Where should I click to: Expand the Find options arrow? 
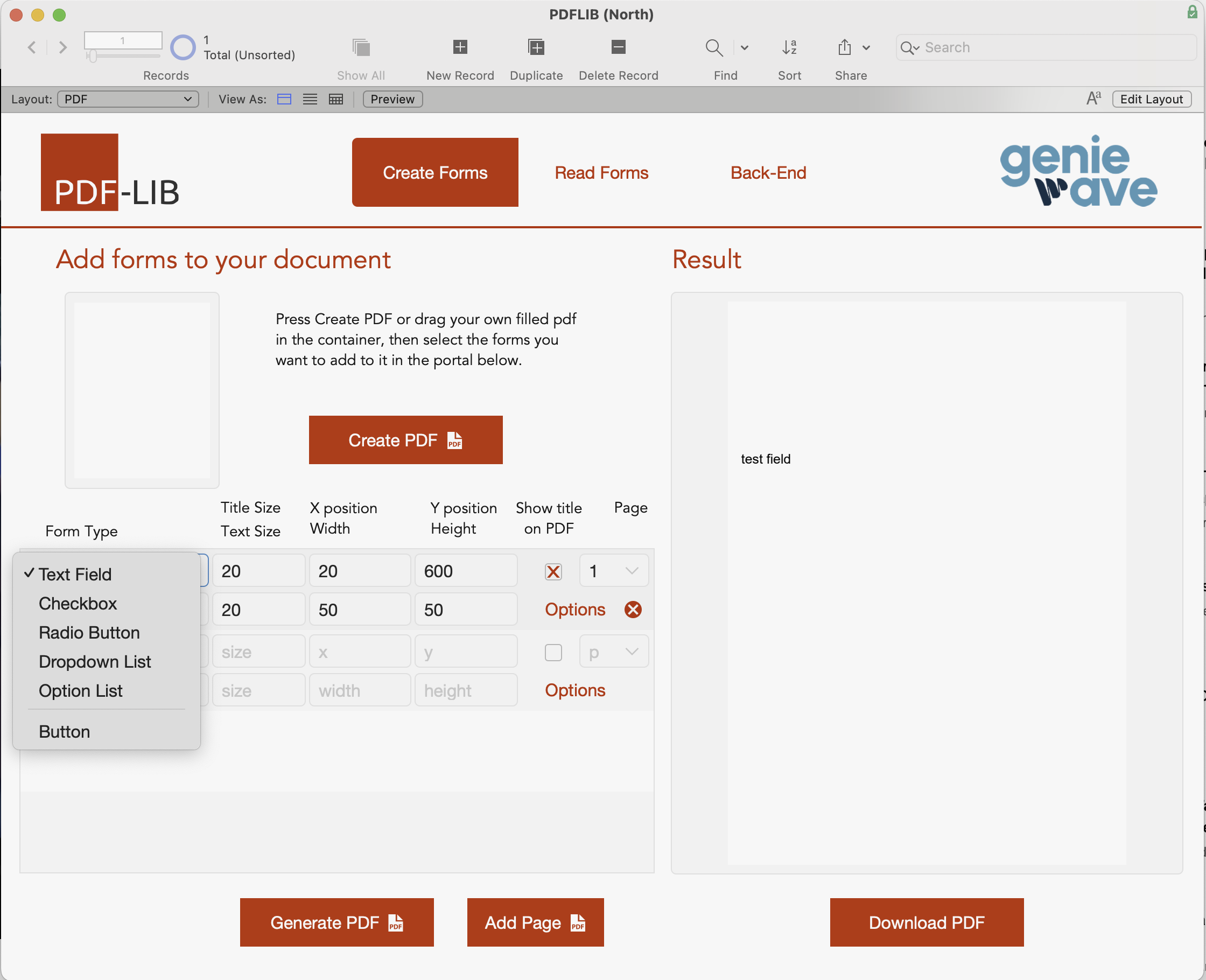tap(745, 48)
